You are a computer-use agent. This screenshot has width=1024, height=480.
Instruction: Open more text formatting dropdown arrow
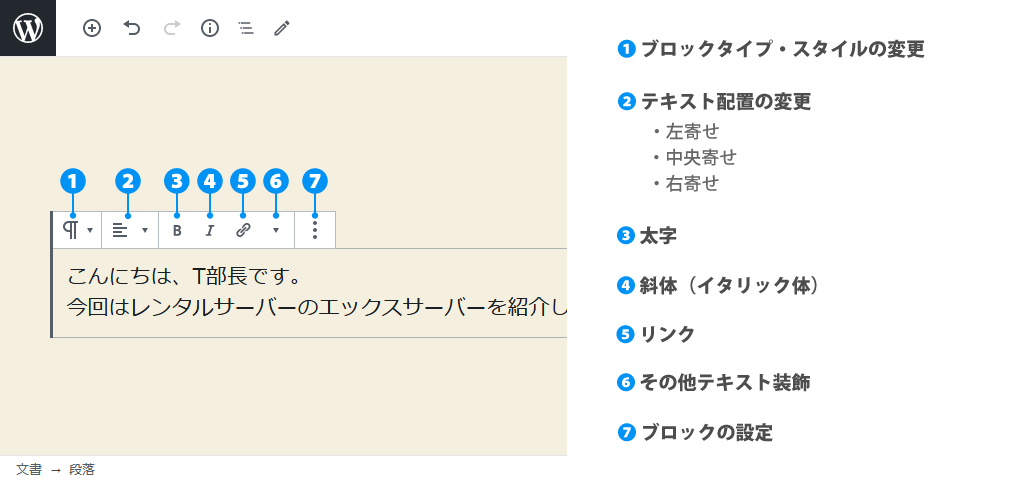tap(276, 230)
